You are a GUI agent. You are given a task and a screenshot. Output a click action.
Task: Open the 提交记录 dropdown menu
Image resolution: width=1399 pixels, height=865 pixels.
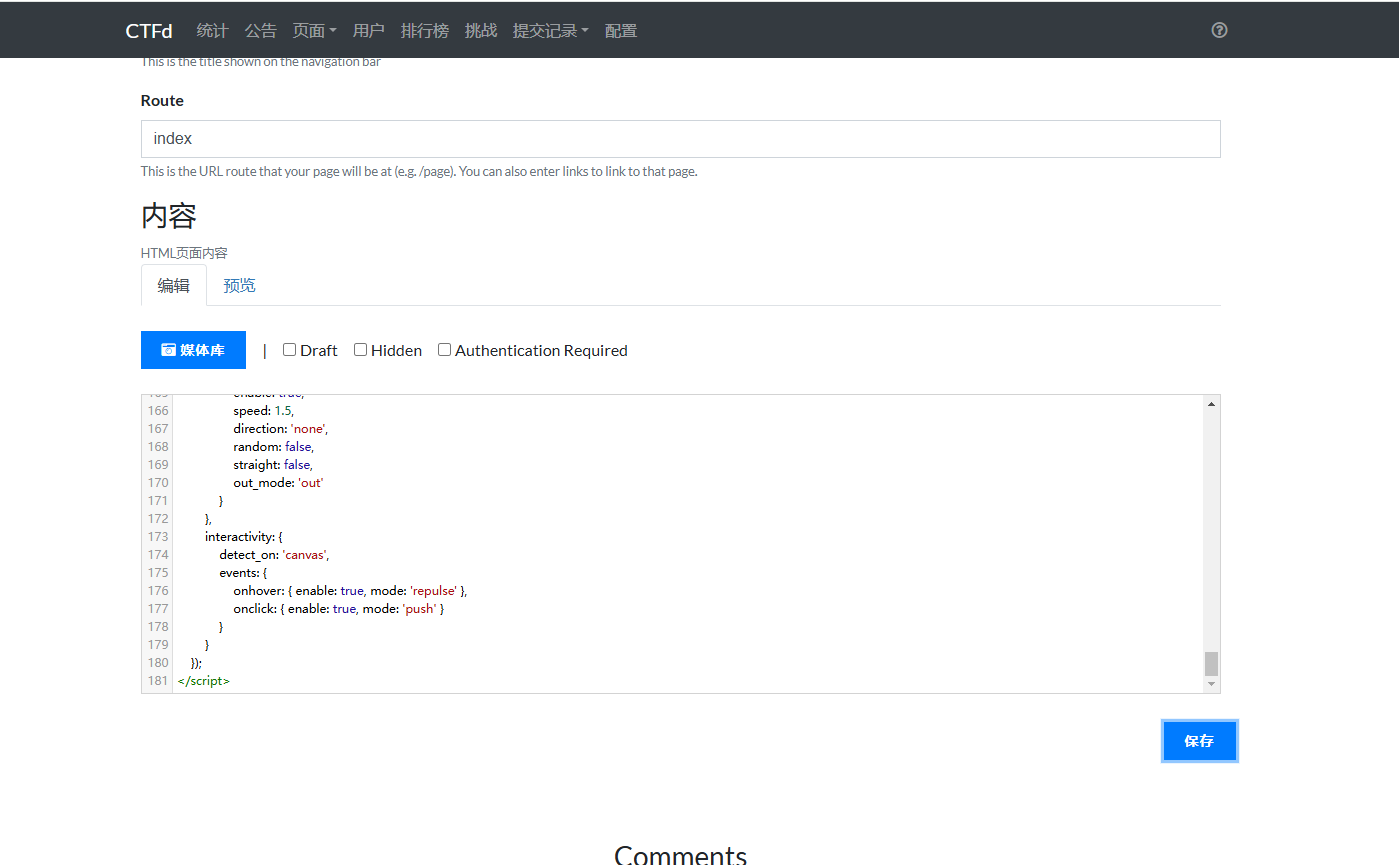point(550,31)
